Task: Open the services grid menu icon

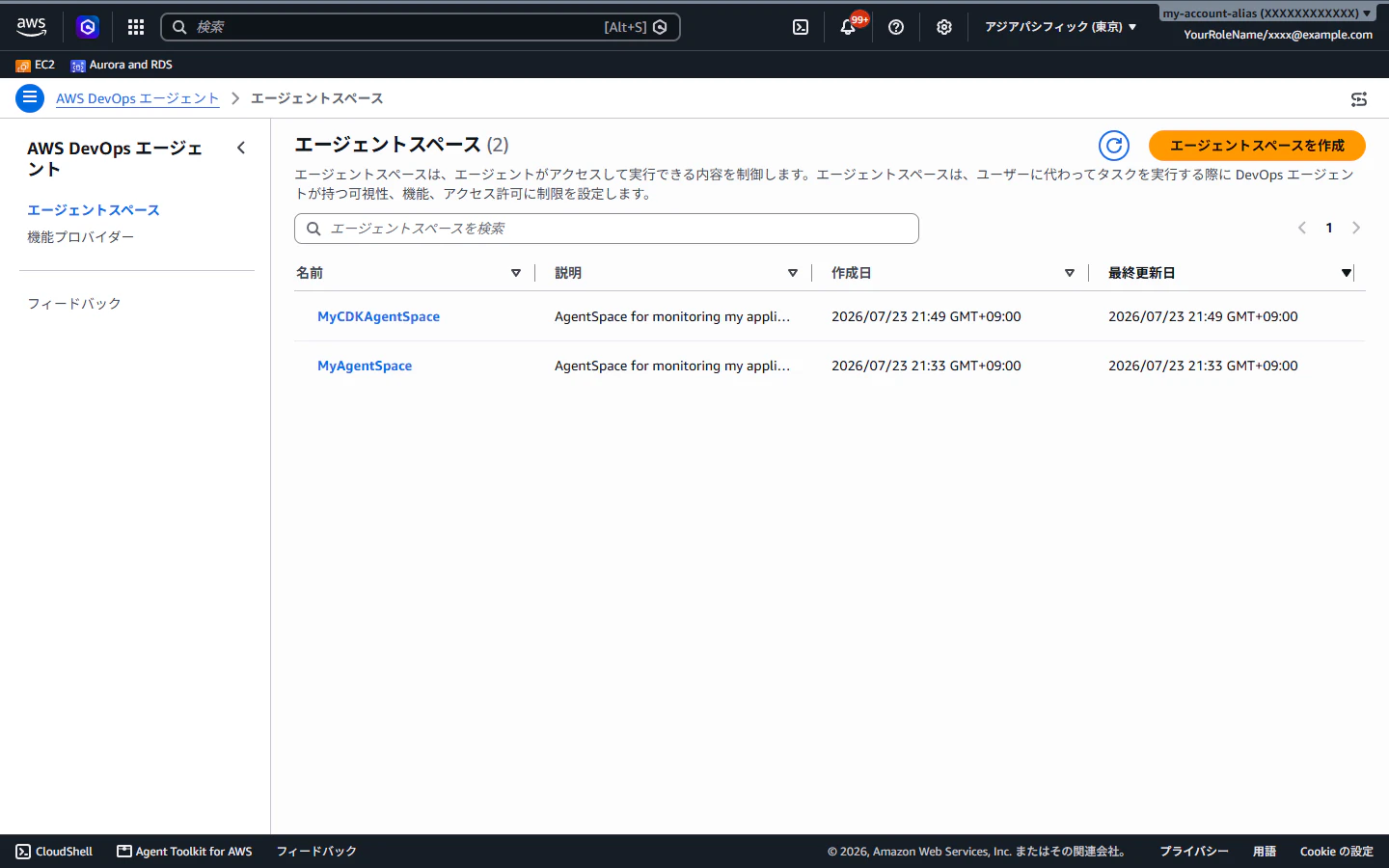Action: pyautogui.click(x=136, y=27)
